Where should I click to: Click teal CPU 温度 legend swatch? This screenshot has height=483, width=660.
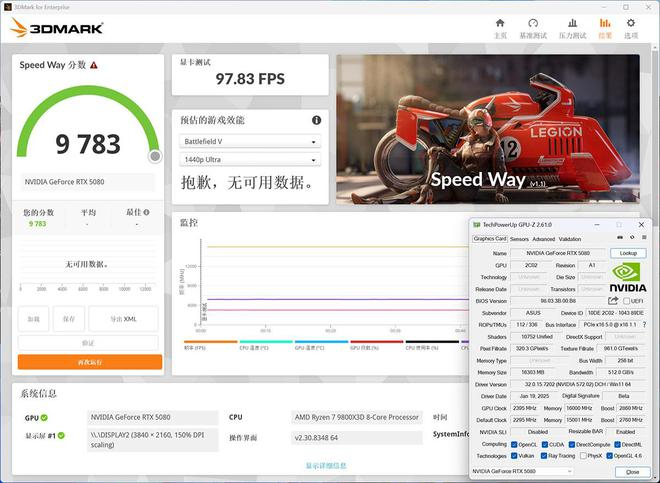(x=266, y=342)
